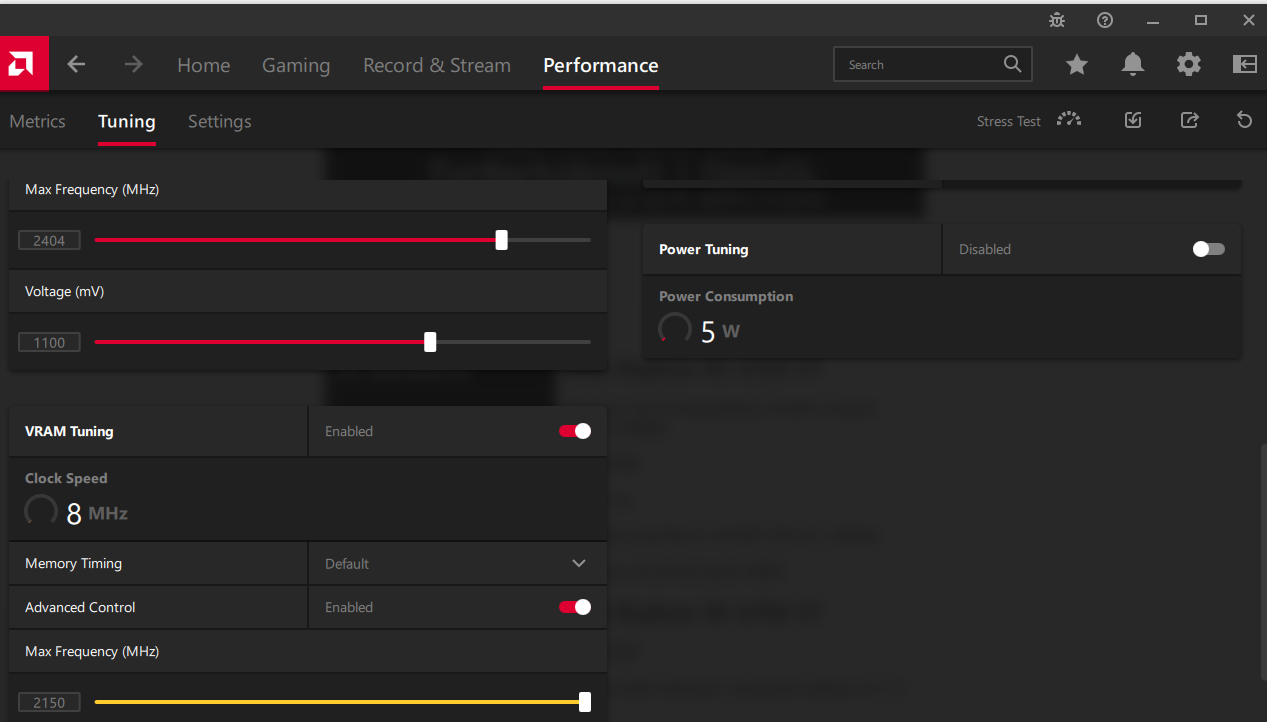Image resolution: width=1267 pixels, height=722 pixels.
Task: Open settings gear icon
Action: (1189, 65)
